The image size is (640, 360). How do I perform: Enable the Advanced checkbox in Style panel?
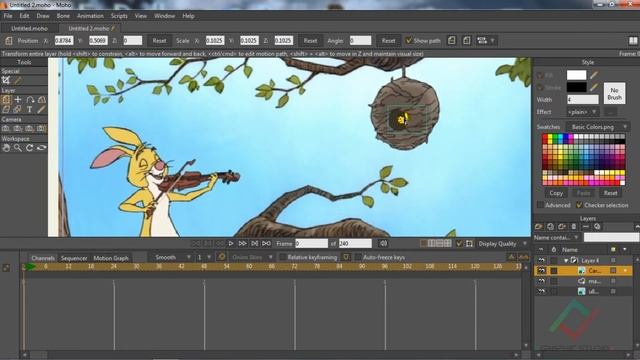540,205
